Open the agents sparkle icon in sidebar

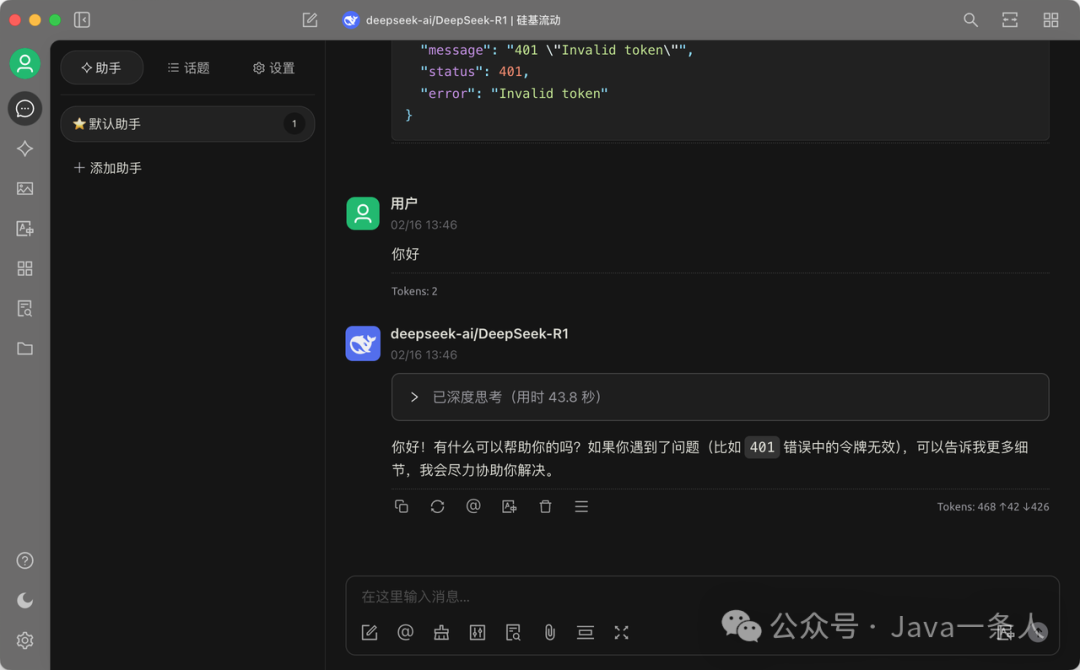25,149
